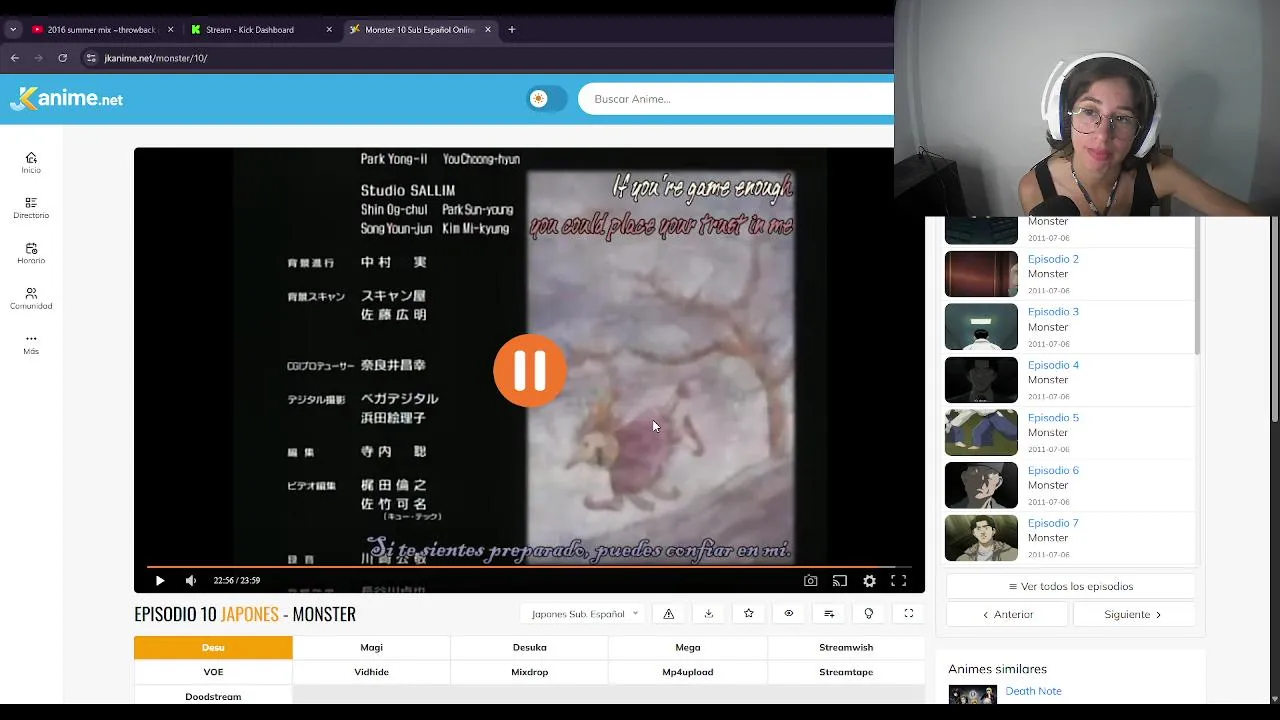
Task: Go to the next episode with Siguiente
Action: point(1133,615)
